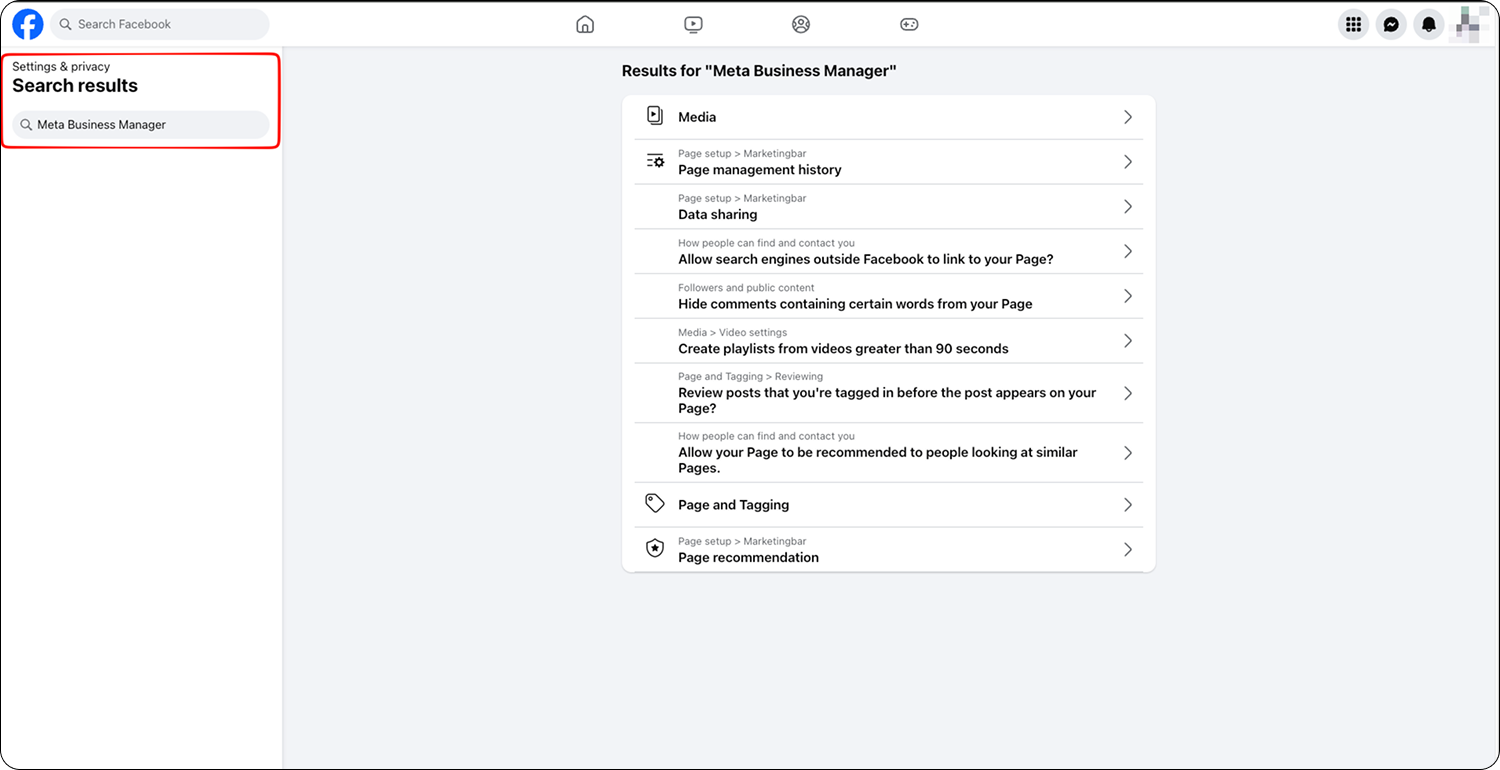Open the Watch video icon

[693, 25]
